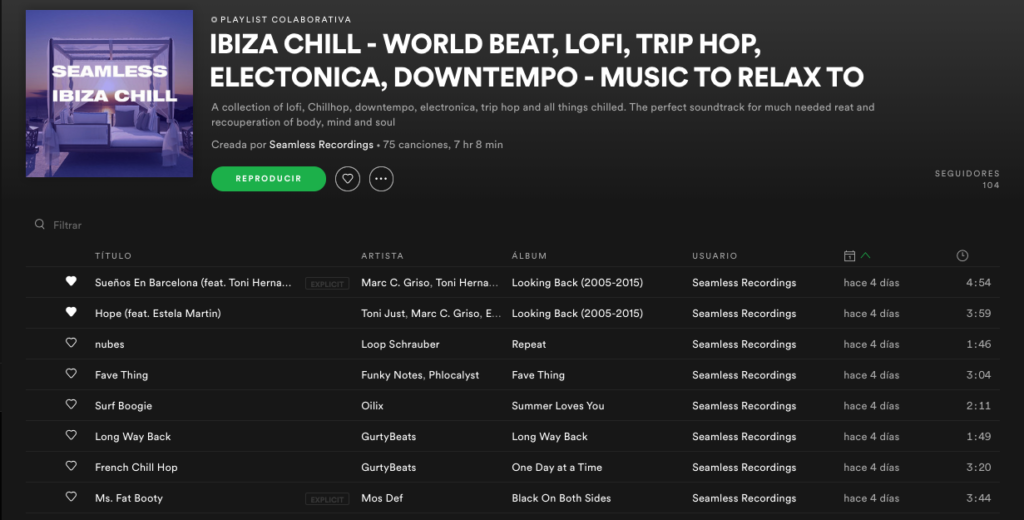
Task: Open album Repeat
Action: (x=529, y=344)
